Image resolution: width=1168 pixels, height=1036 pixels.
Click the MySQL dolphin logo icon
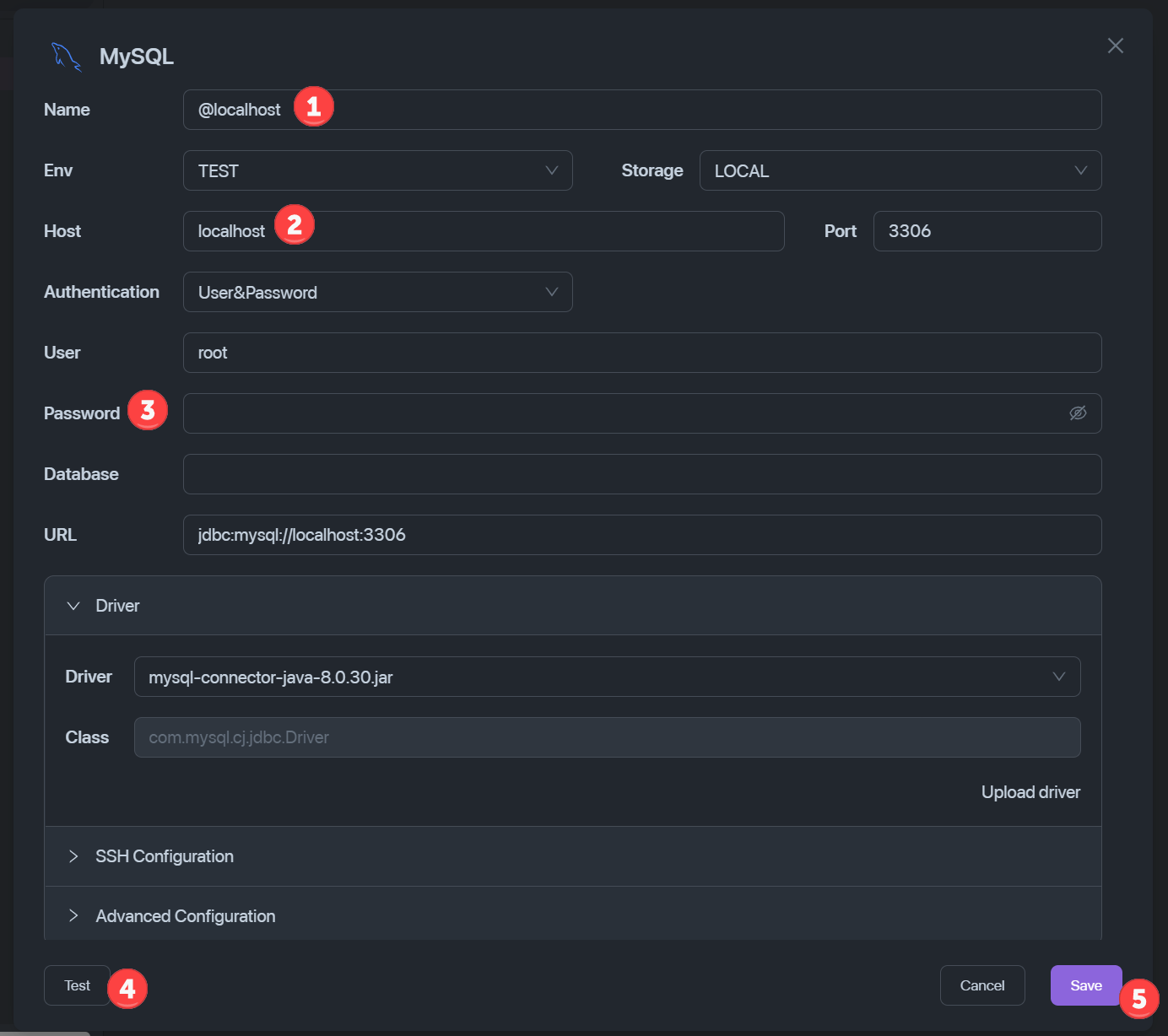(x=66, y=57)
